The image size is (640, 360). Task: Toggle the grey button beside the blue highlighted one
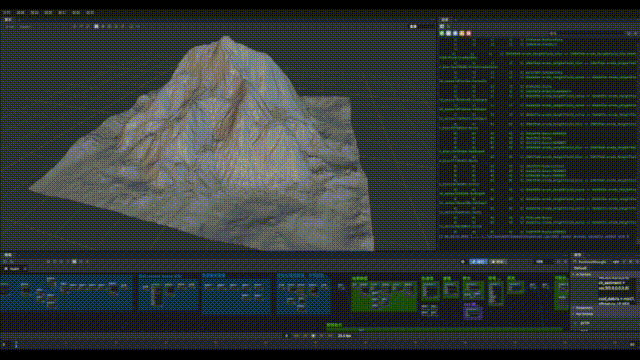[x=498, y=262]
